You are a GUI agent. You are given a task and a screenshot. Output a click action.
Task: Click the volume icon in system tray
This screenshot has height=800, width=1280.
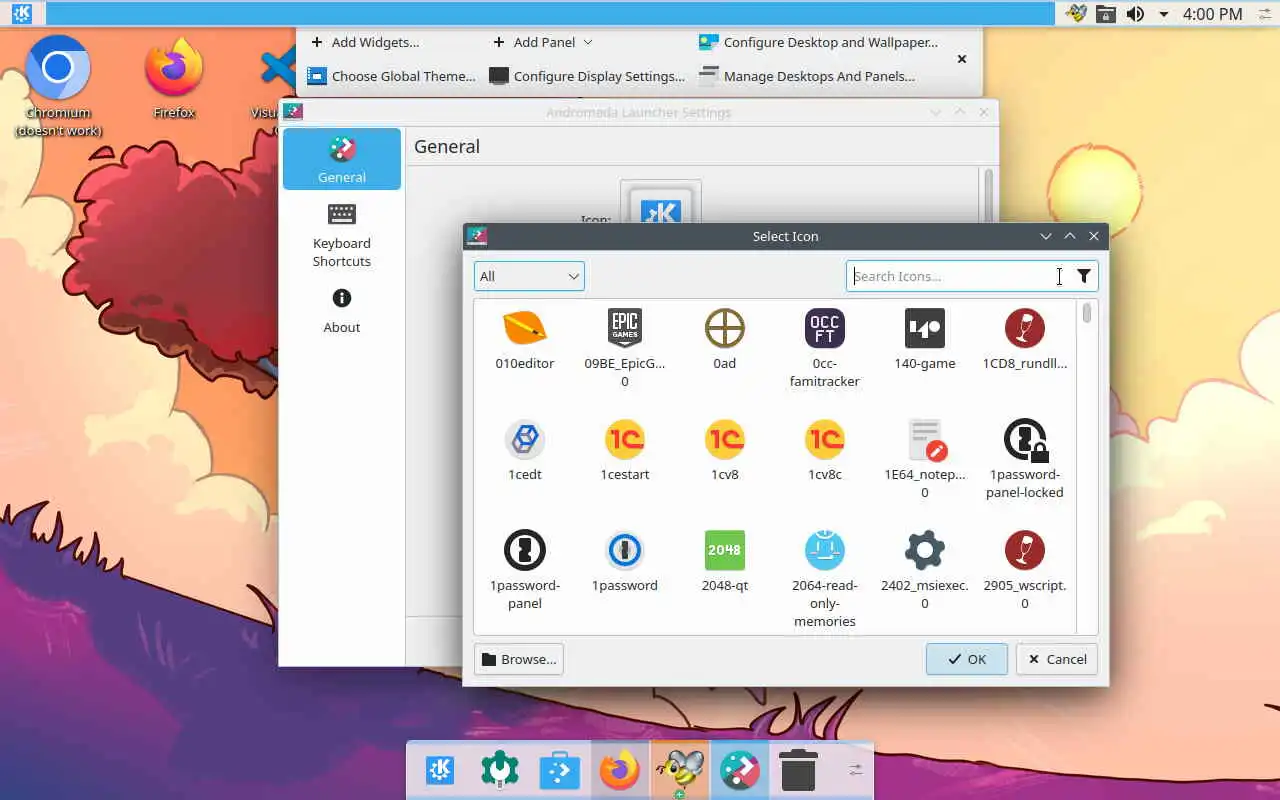pos(1135,14)
